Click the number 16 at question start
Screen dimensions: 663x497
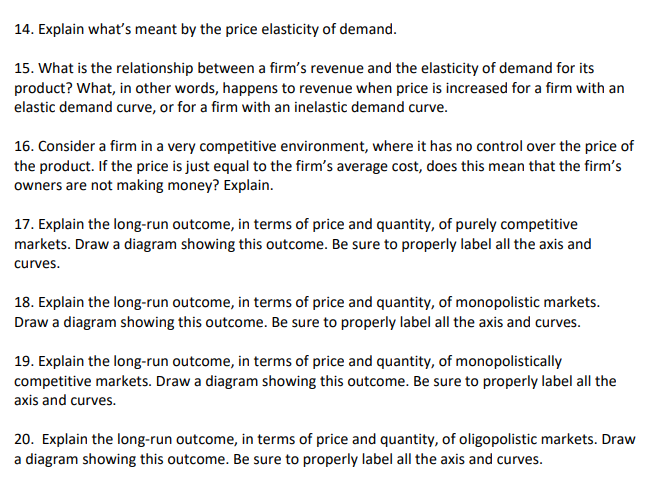coord(23,146)
